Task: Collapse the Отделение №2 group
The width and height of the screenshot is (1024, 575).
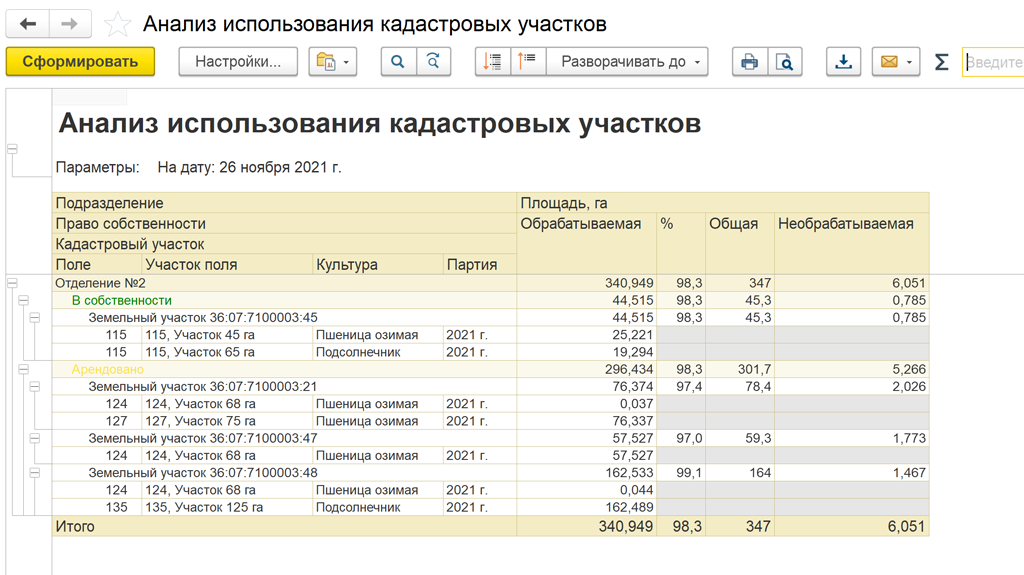Action: click(x=12, y=283)
